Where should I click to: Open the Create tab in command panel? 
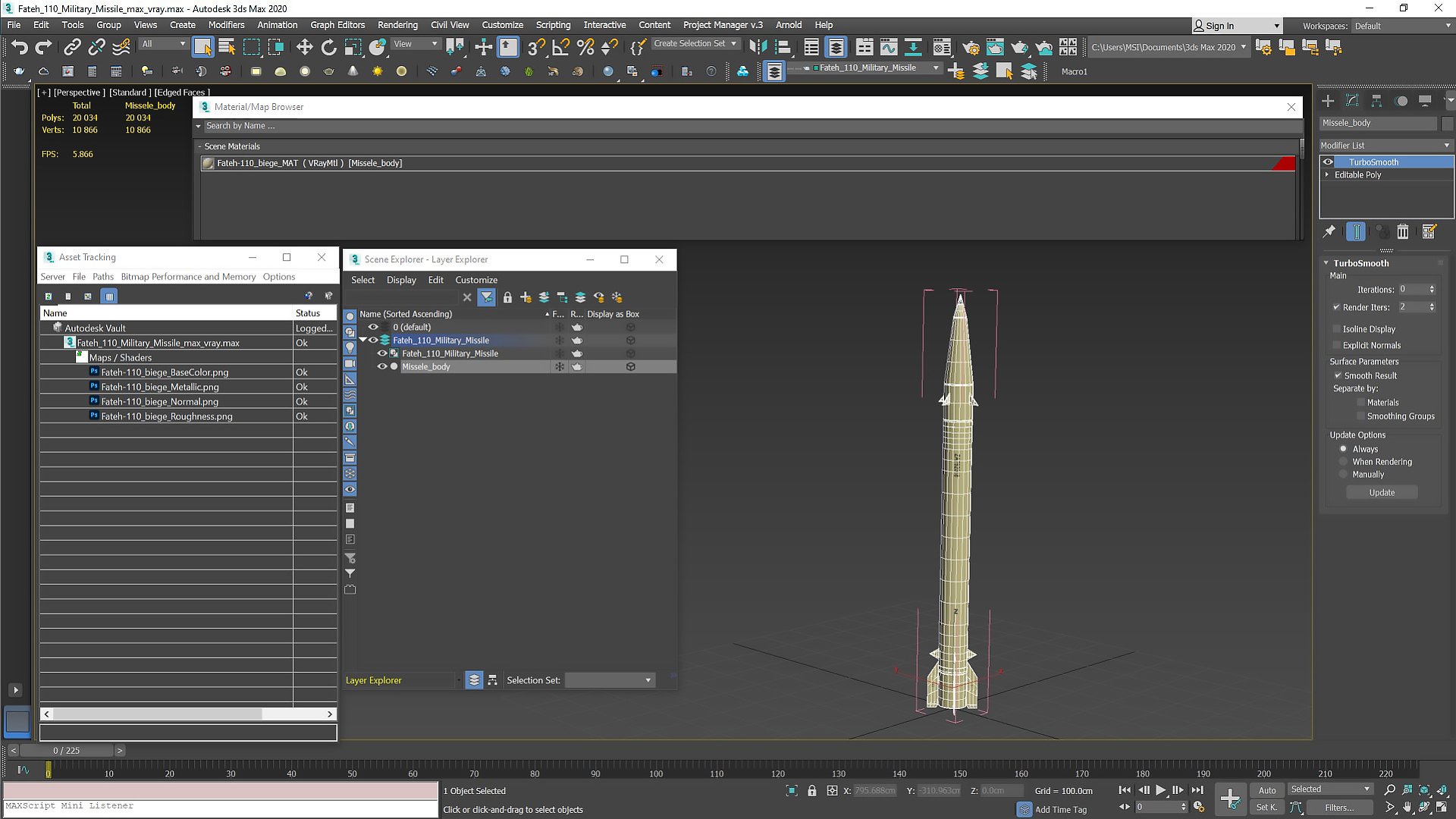click(x=1328, y=100)
